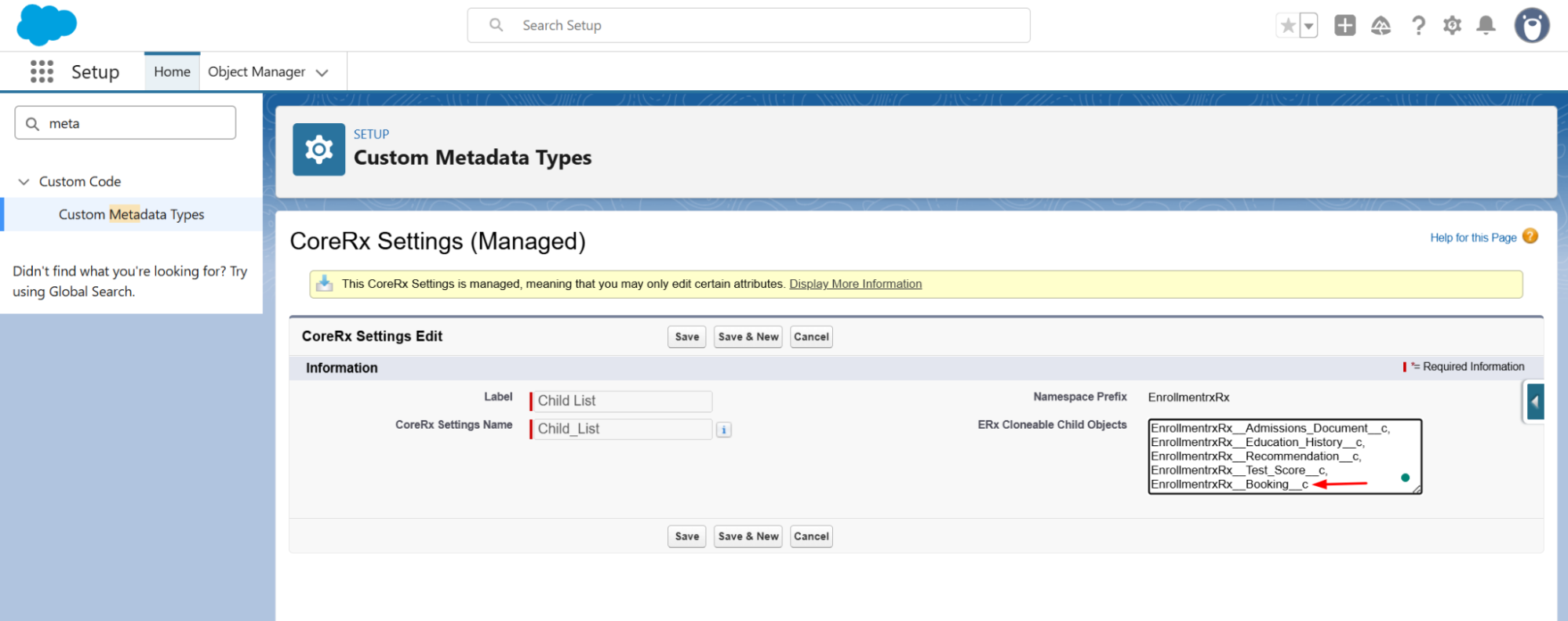This screenshot has height=621, width=1568.
Task: Click the CoreRx Settings Name info icon
Action: coord(724,430)
